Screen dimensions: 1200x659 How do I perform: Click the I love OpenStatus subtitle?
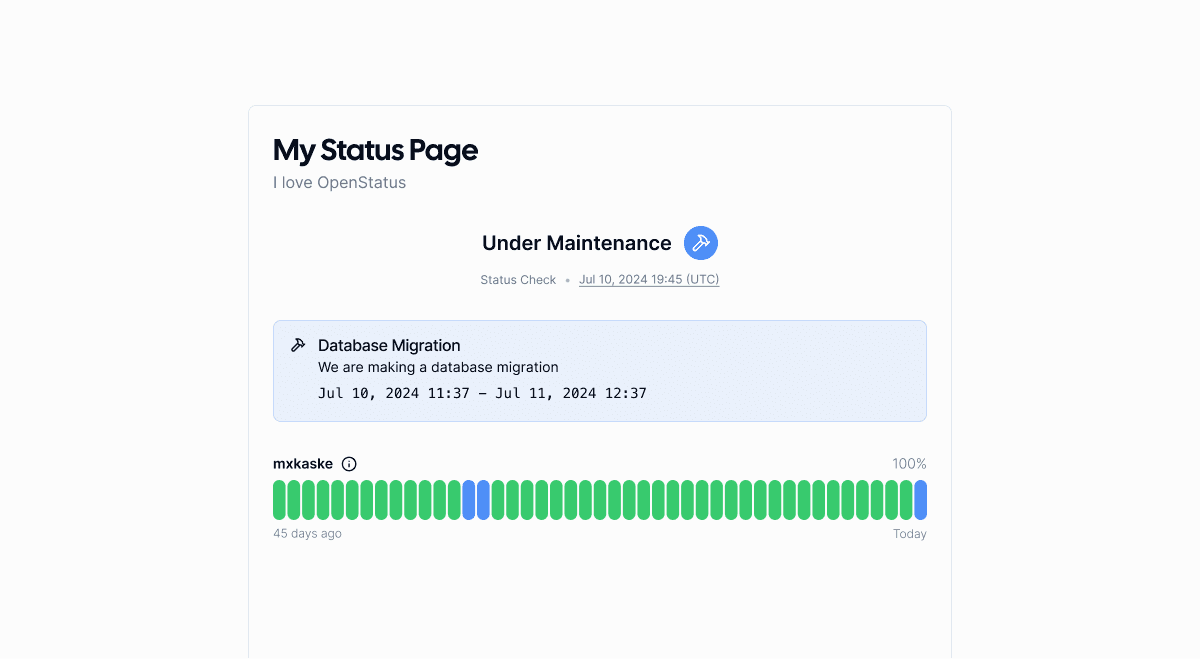click(339, 182)
